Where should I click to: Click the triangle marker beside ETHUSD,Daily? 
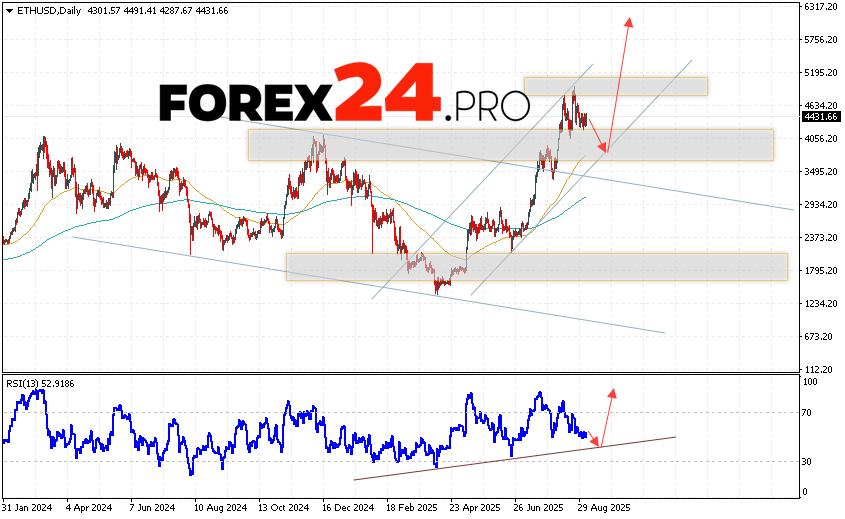[8, 10]
